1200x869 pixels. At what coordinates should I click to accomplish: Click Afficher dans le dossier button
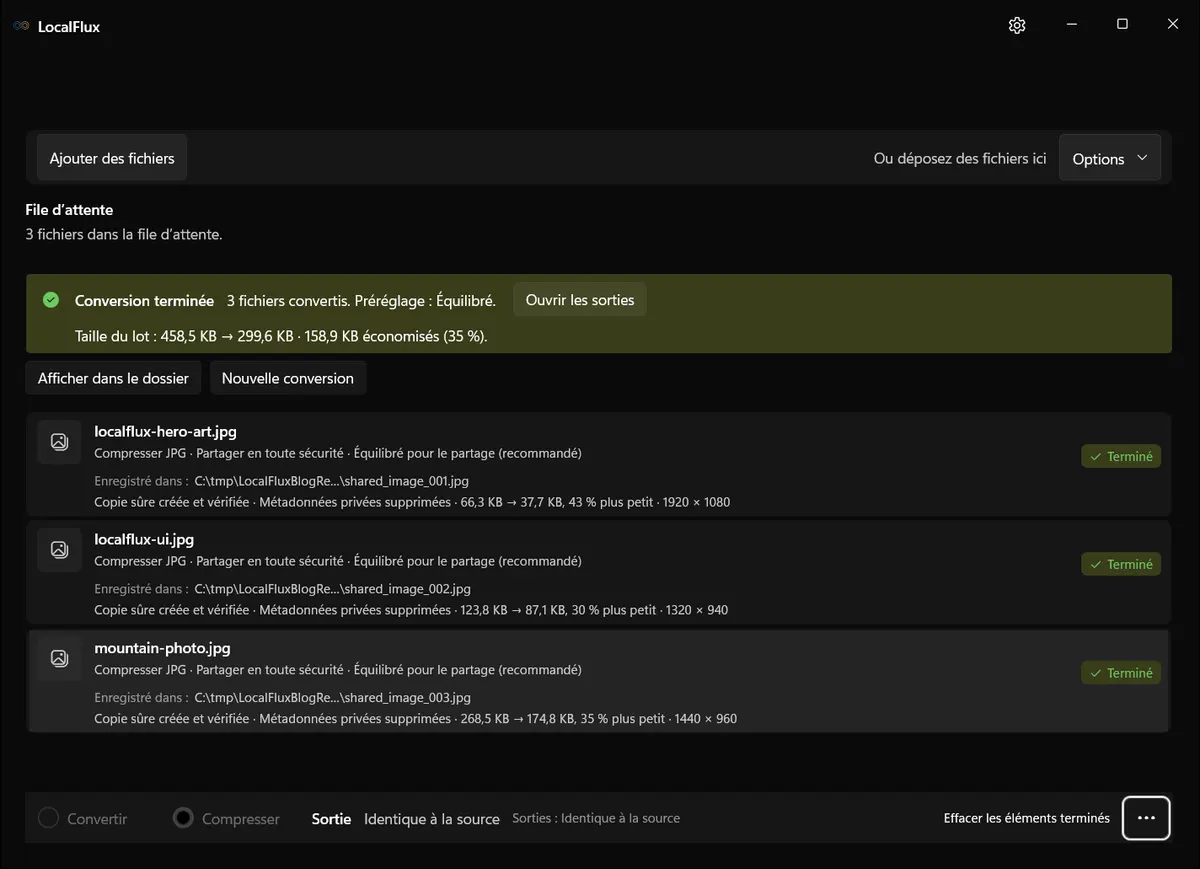click(x=113, y=378)
